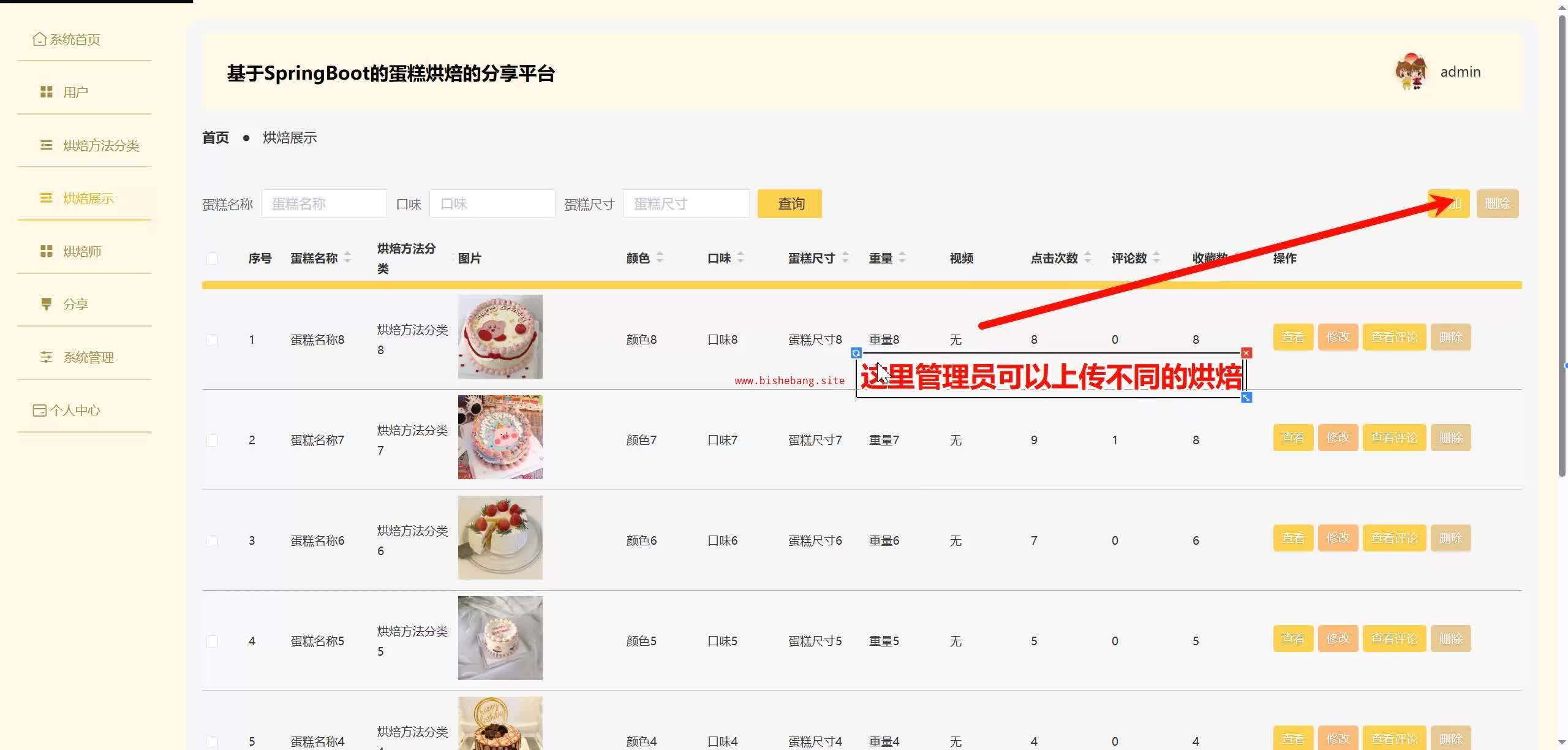Click the brush icon beside 分享
Image resolution: width=1568 pixels, height=750 pixels.
(47, 304)
